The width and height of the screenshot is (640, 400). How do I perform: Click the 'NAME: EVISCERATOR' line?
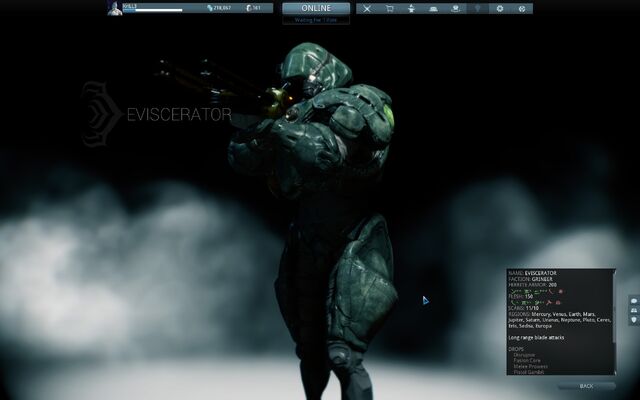pyautogui.click(x=532, y=273)
